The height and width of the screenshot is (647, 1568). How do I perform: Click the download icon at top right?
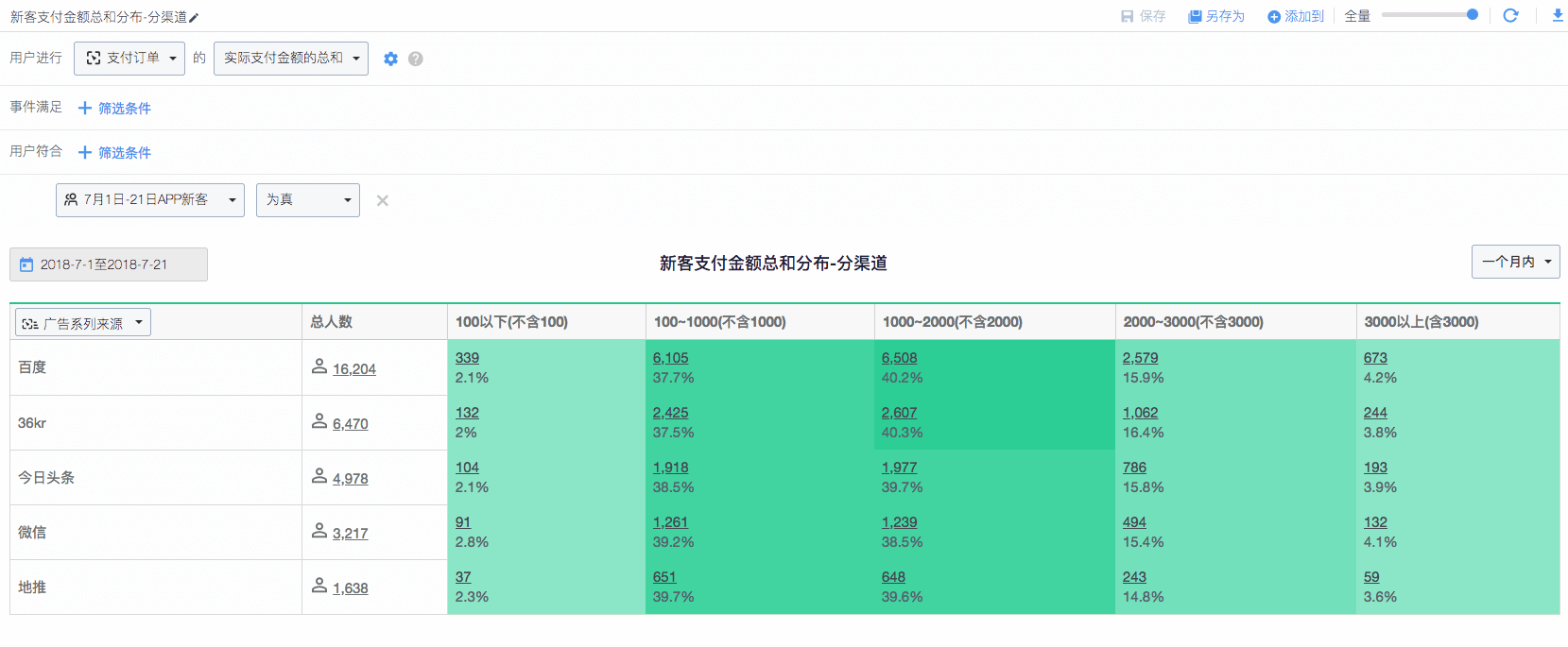(x=1558, y=15)
